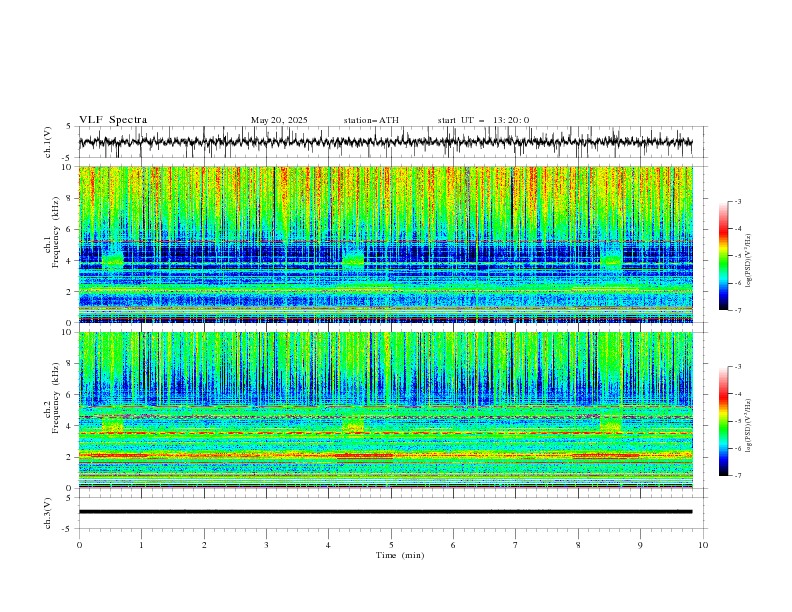
Task: Click the "-3" tick on the ch.1 colorbar
Action: click(x=737, y=201)
